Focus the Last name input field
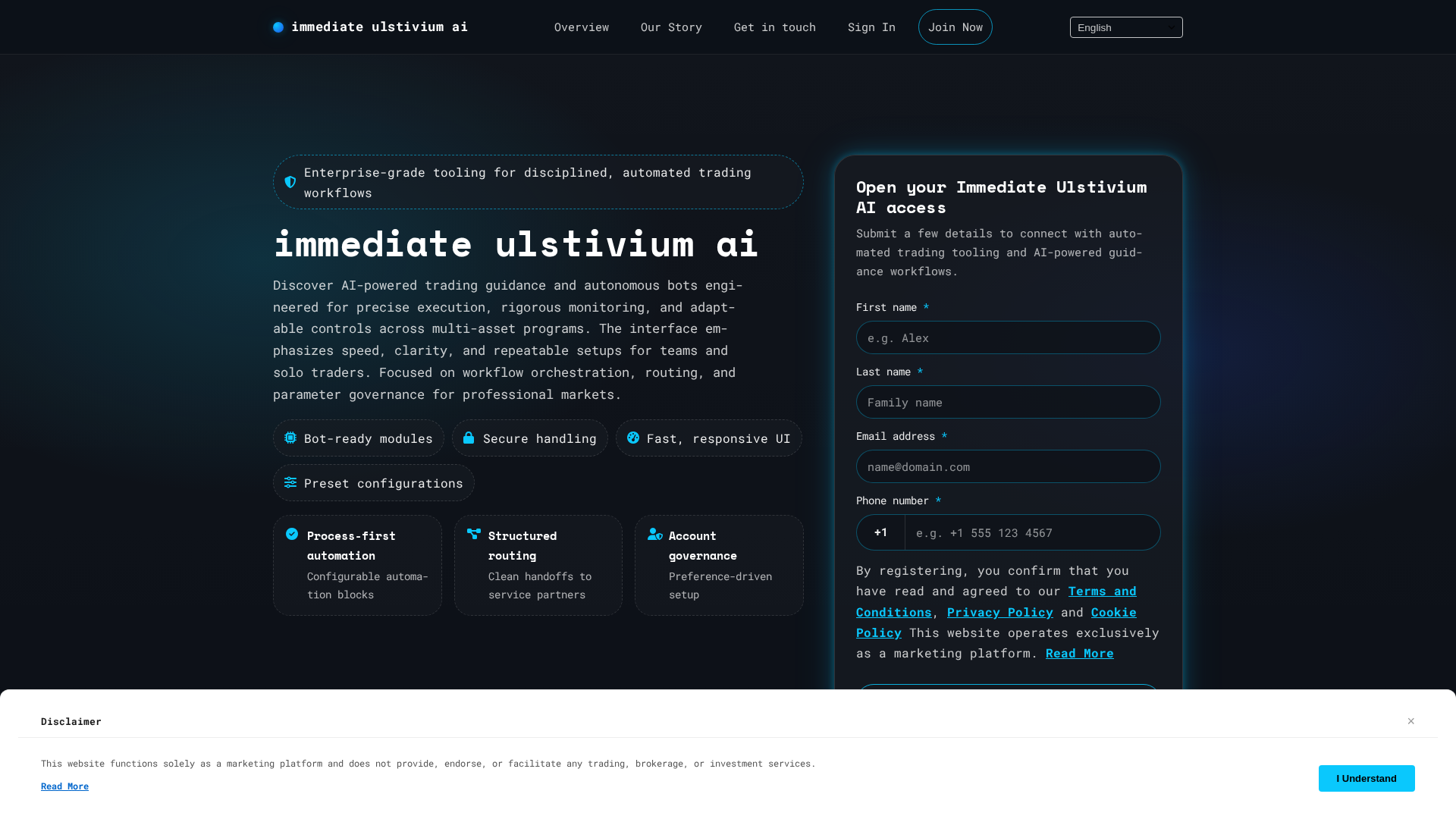The width and height of the screenshot is (1456, 819). coord(1009,402)
